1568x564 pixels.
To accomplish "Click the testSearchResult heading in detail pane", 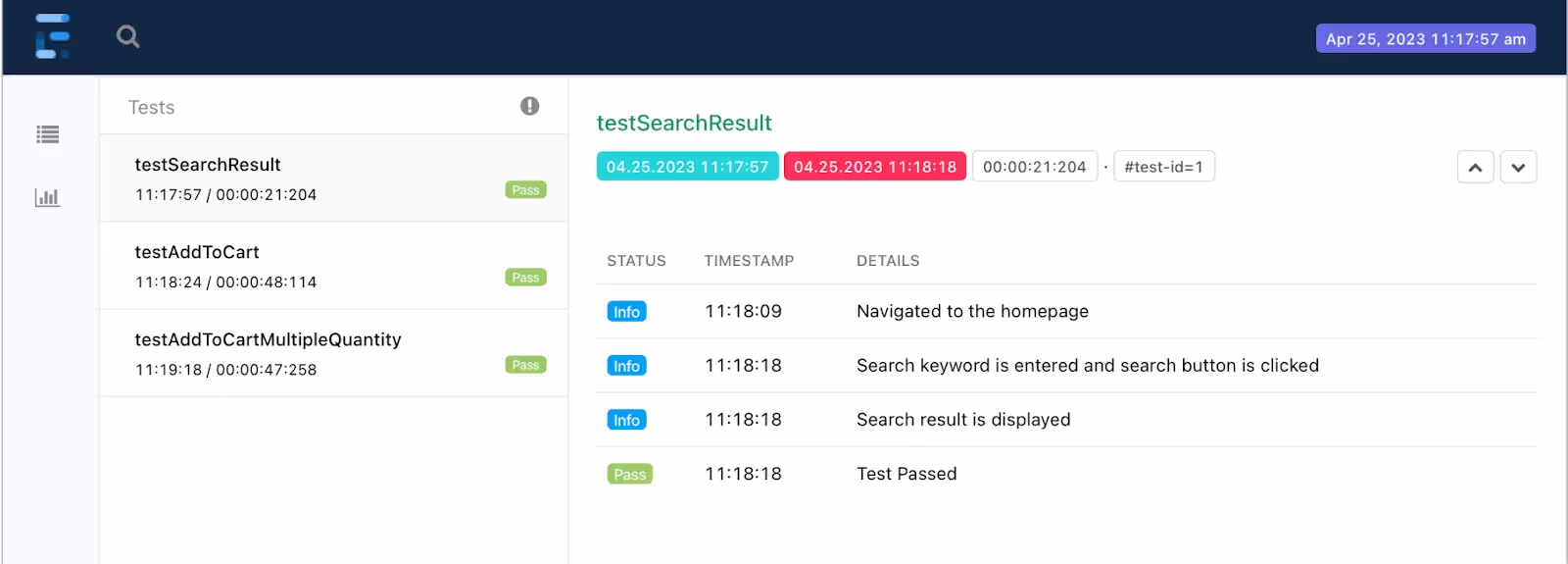I will pyautogui.click(x=684, y=123).
